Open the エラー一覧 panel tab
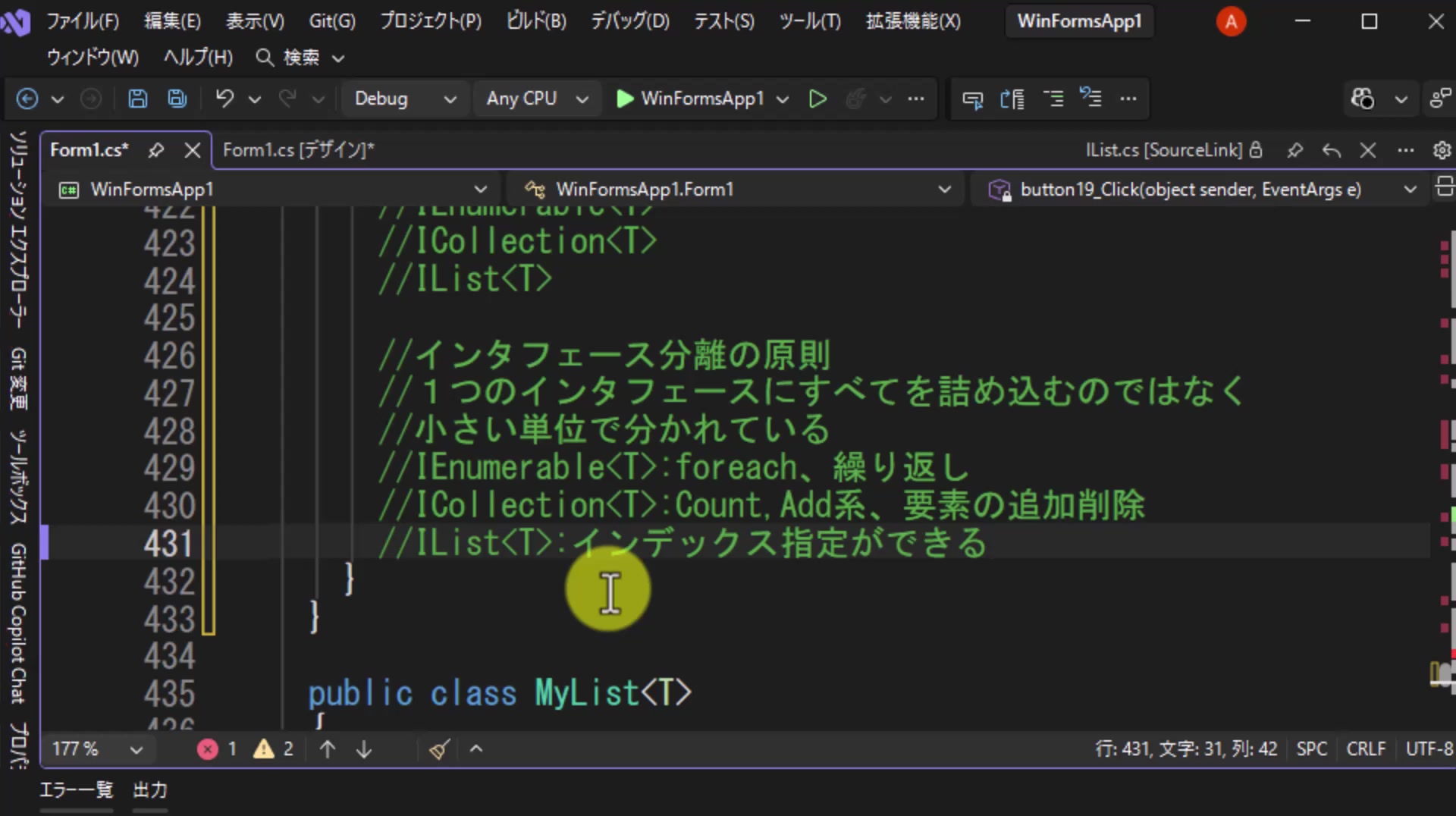This screenshot has height=816, width=1456. tap(76, 790)
